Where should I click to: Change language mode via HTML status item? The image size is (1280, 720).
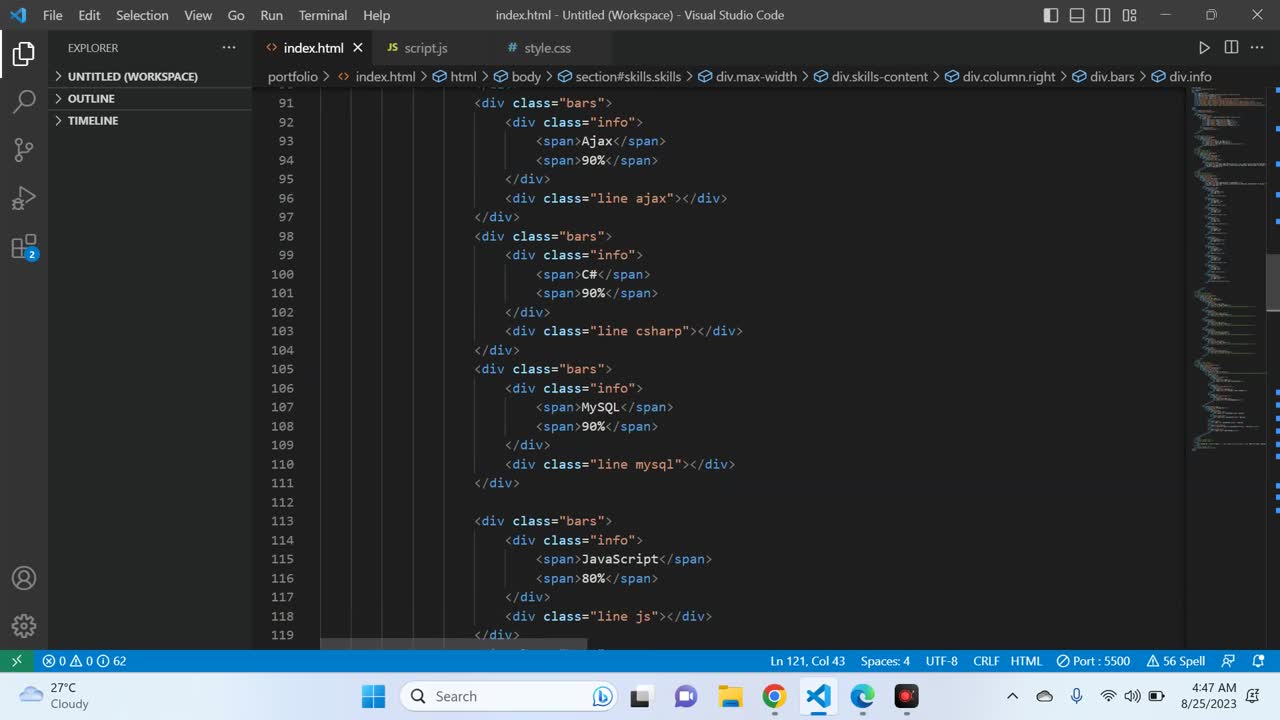point(1026,661)
